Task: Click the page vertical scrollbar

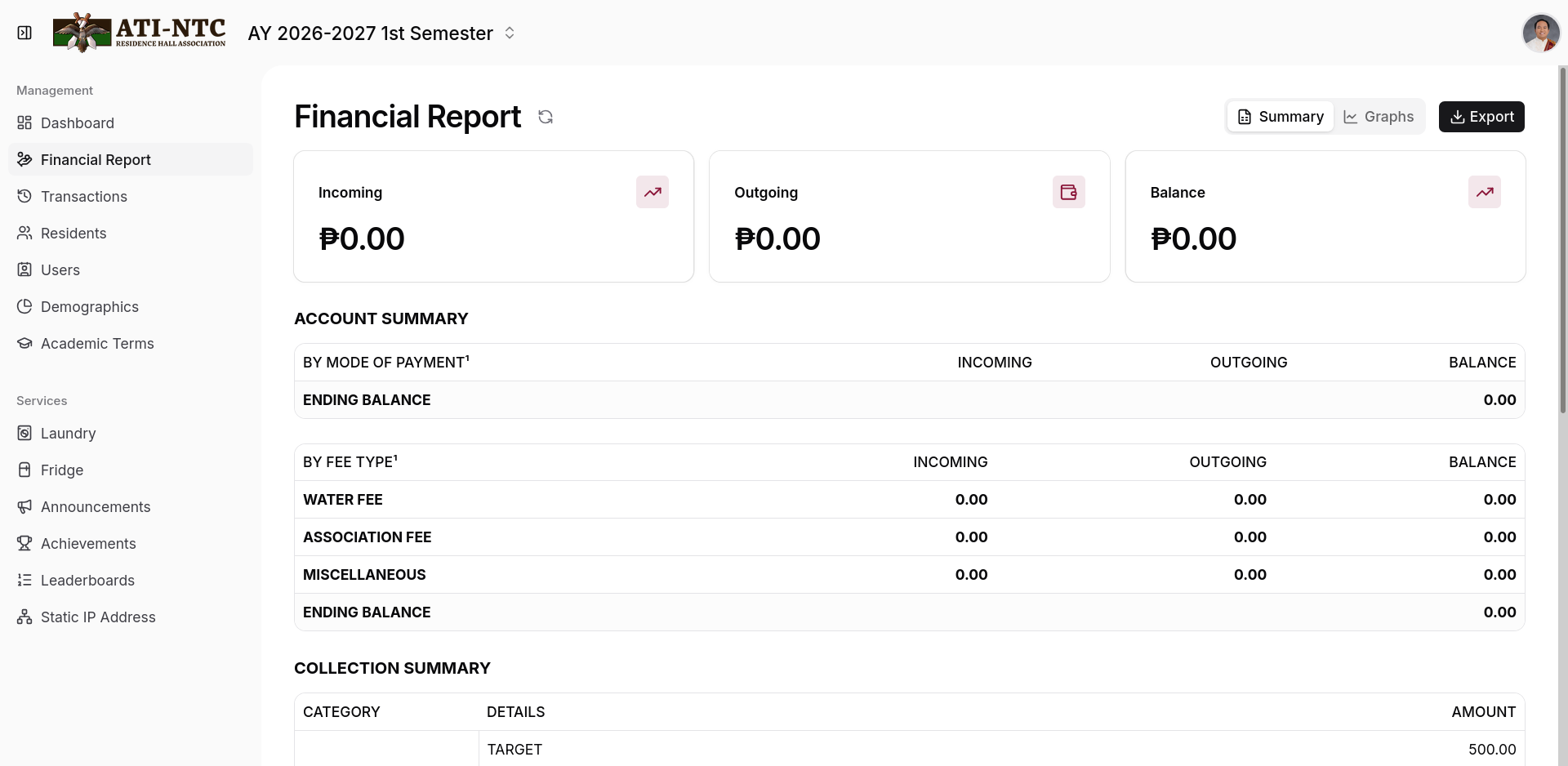Action: [x=1563, y=239]
